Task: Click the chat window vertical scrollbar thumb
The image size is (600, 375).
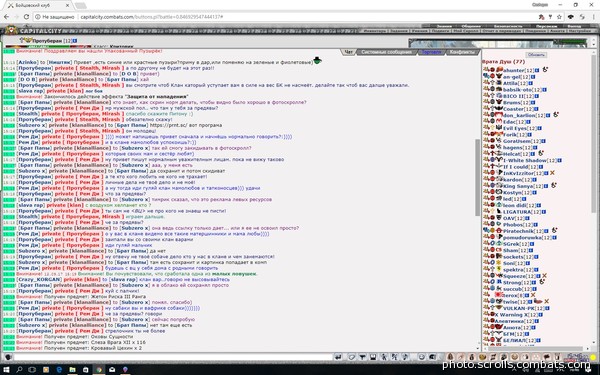Action: [477, 177]
